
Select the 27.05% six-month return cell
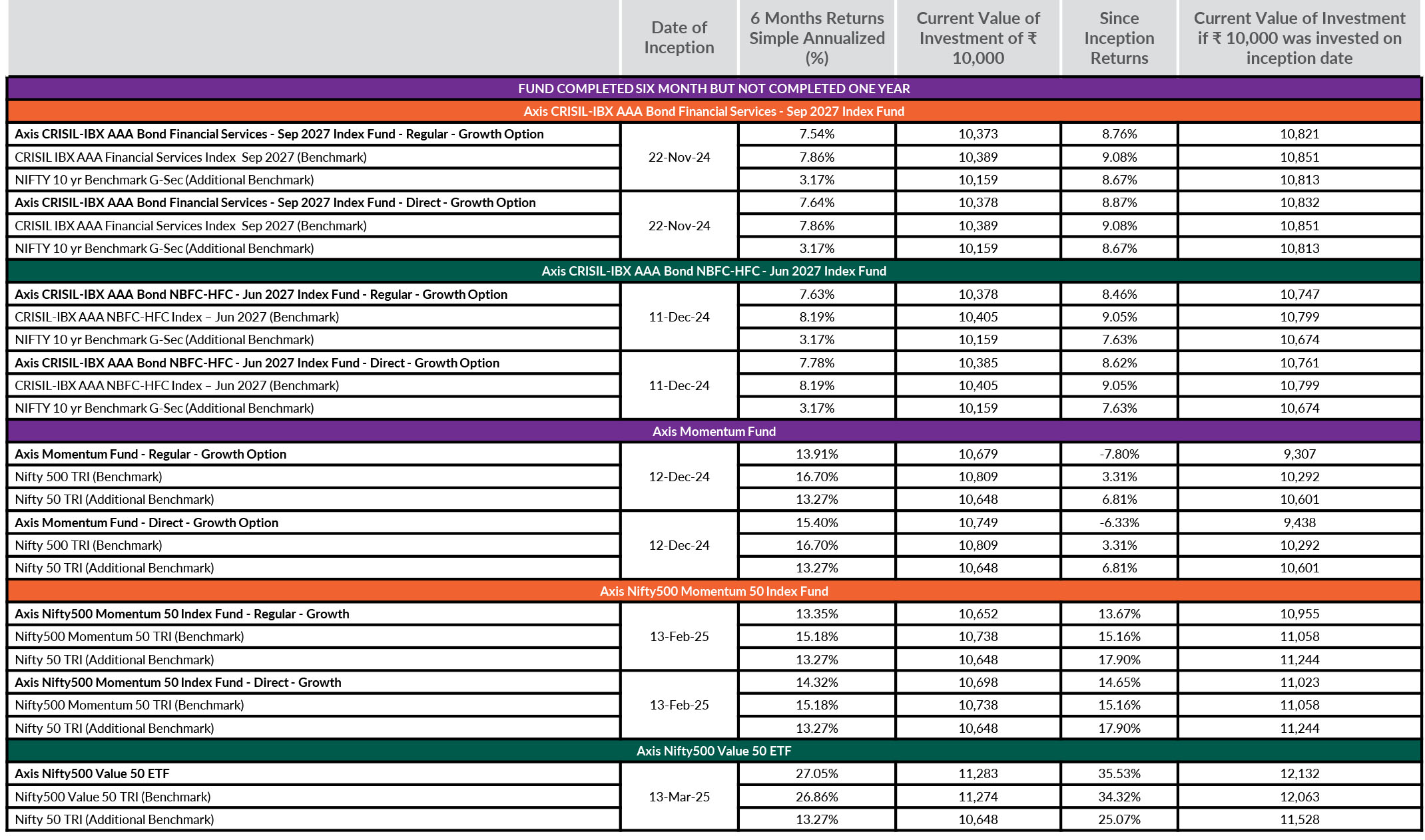coord(816,773)
